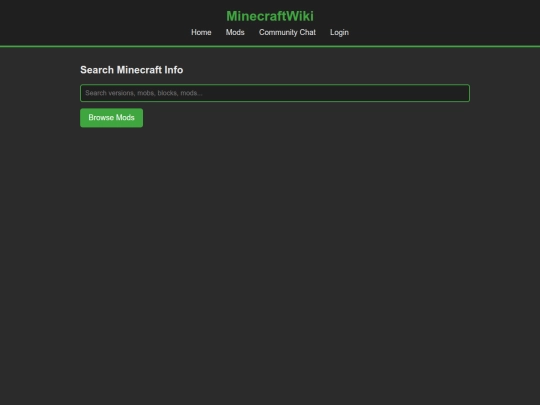This screenshot has width=540, height=405.
Task: Select the 'Search Minecraft Info' heading text
Action: click(132, 70)
